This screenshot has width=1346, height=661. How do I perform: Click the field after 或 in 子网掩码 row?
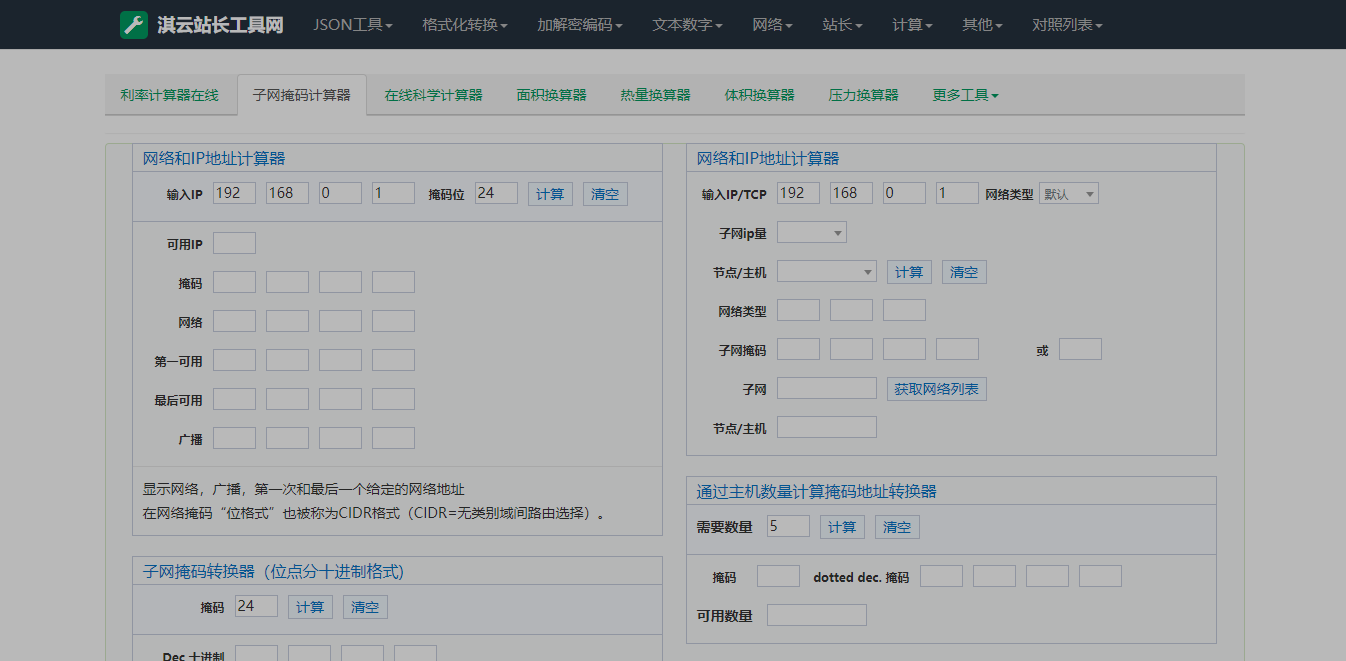[x=1080, y=349]
